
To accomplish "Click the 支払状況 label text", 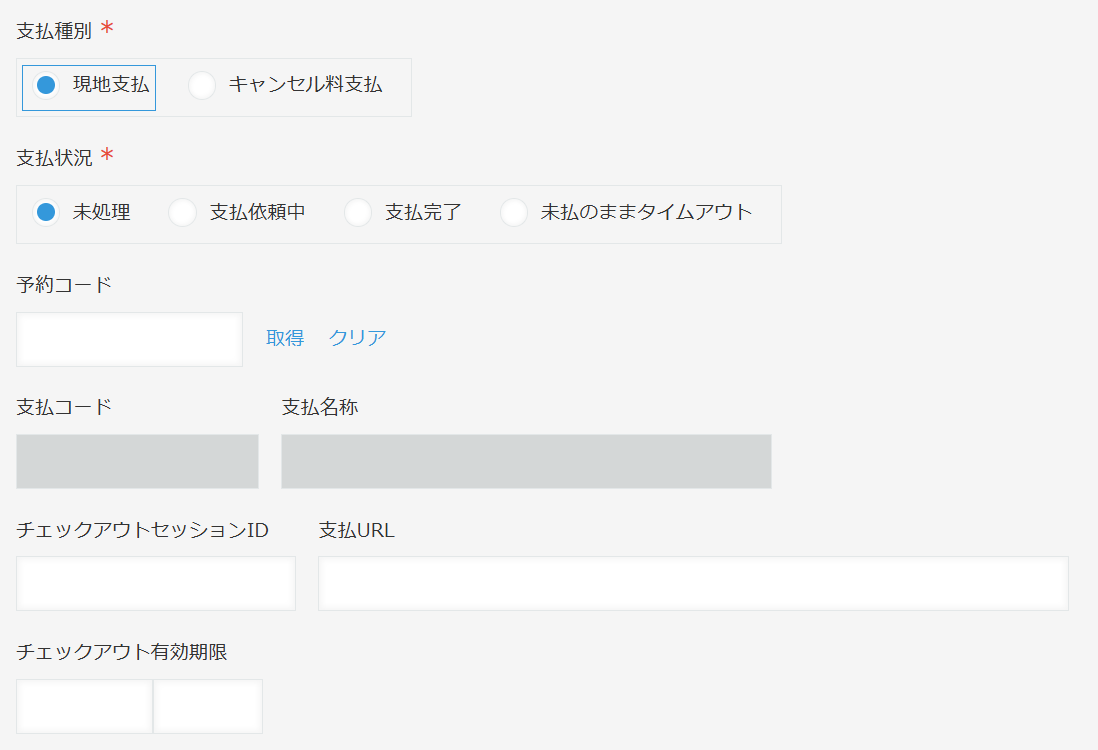I will (x=54, y=158).
